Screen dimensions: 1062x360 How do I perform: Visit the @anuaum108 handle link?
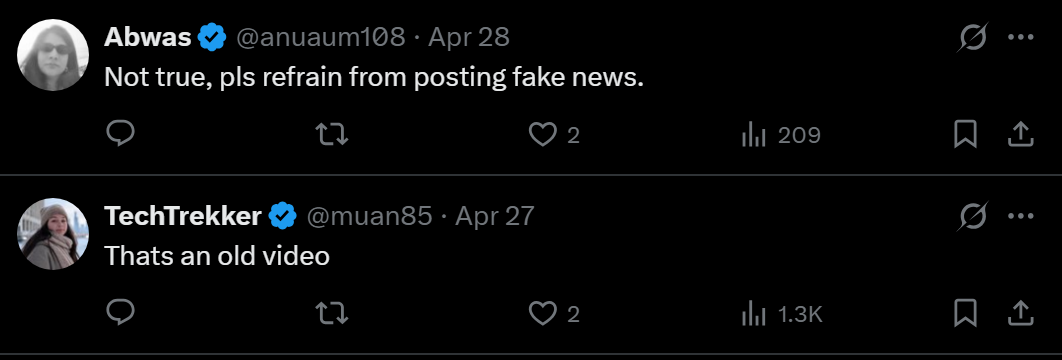click(x=320, y=37)
